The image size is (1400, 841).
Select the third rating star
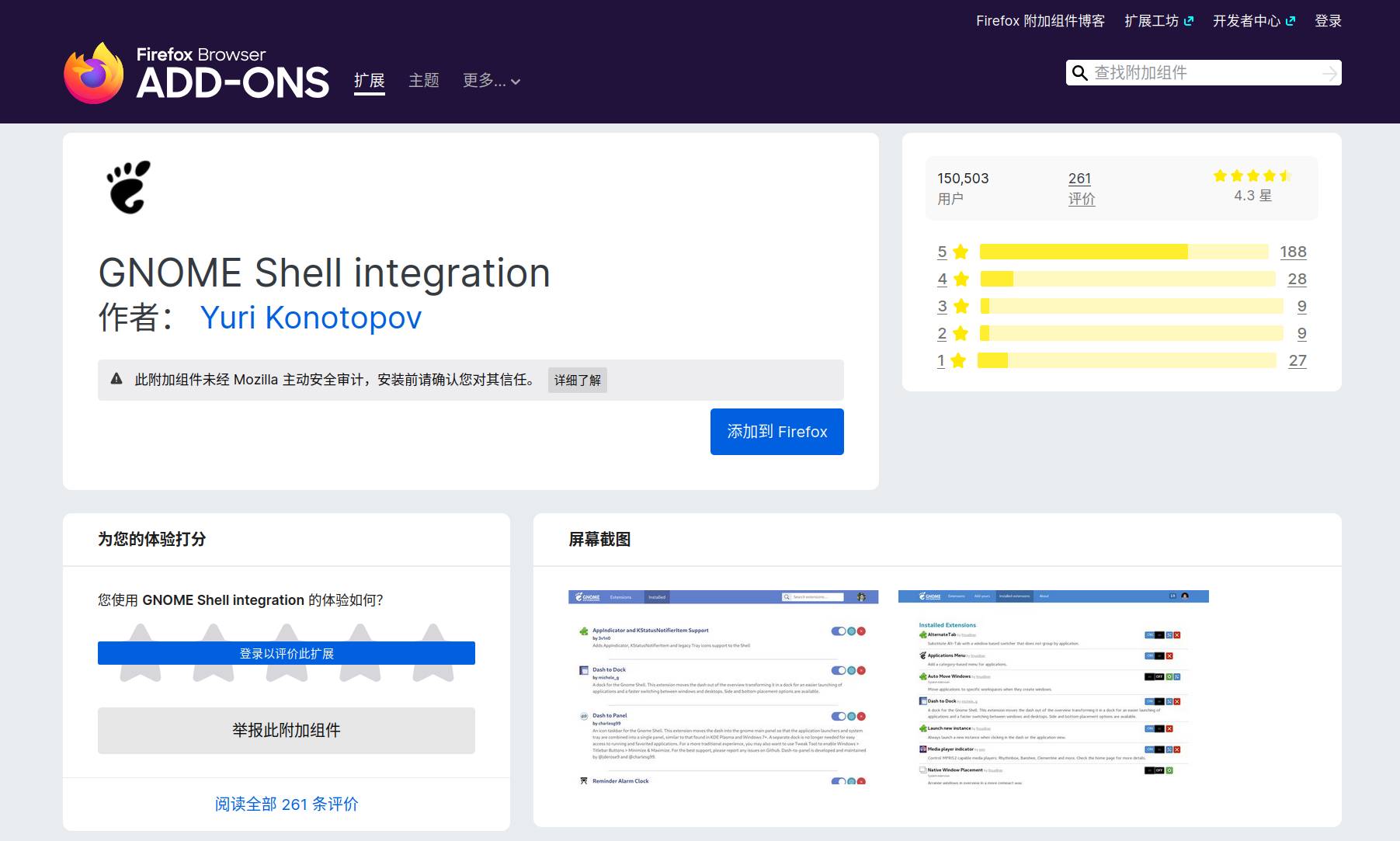287,652
